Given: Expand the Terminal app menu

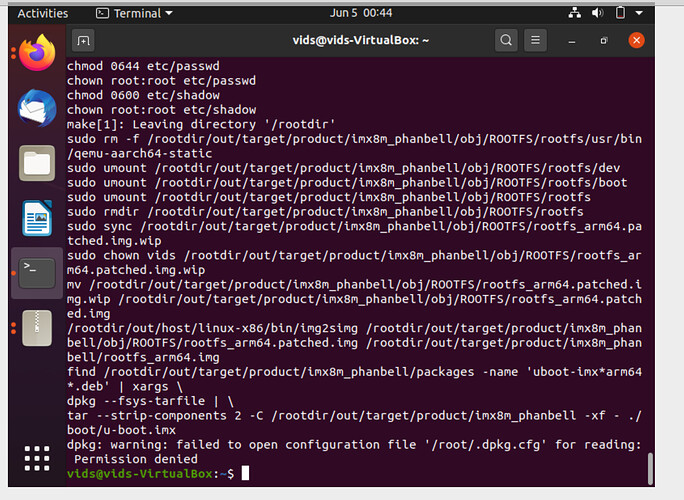Looking at the screenshot, I should pyautogui.click(x=134, y=13).
